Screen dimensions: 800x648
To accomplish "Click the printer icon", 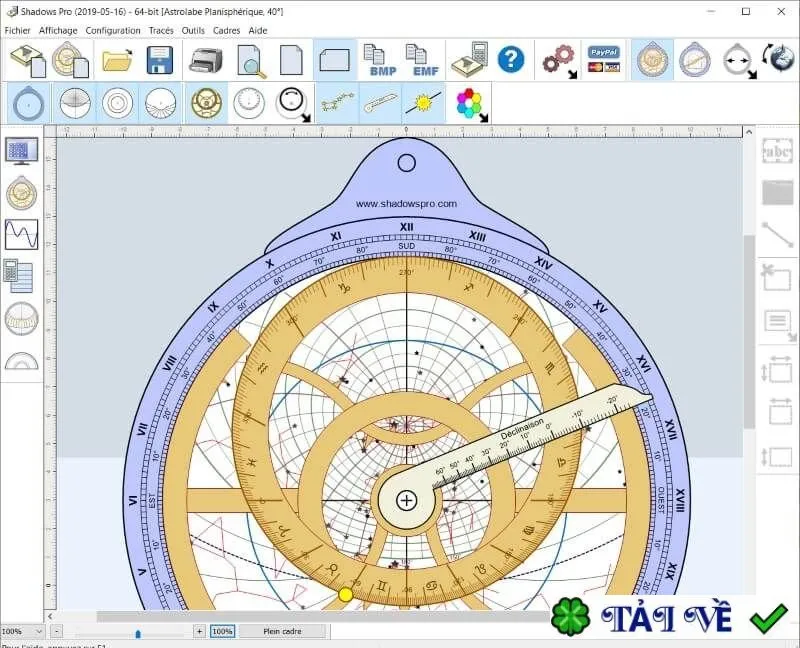I will pos(206,61).
